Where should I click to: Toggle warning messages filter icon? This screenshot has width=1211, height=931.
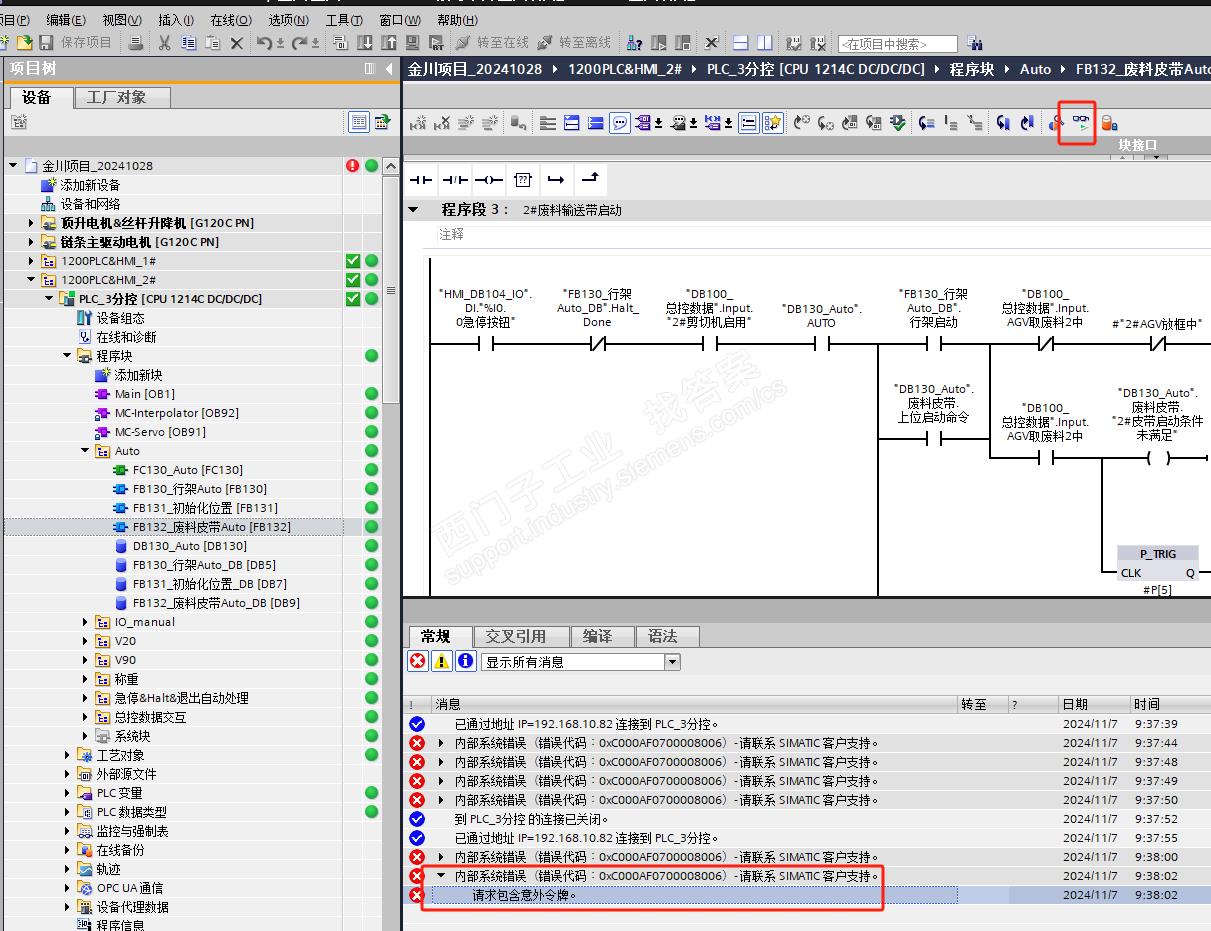coord(442,661)
